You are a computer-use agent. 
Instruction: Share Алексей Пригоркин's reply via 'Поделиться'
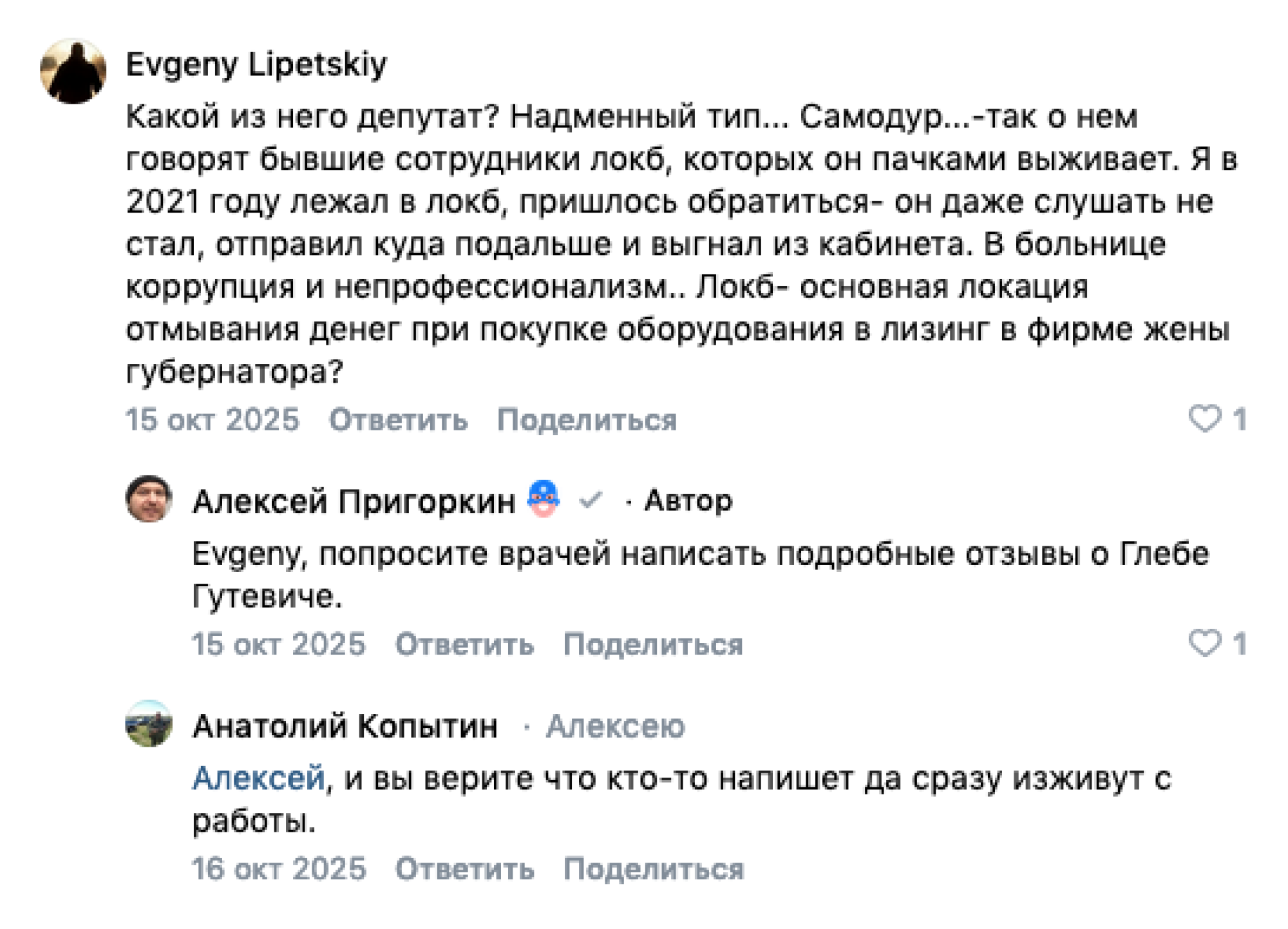coord(653,644)
